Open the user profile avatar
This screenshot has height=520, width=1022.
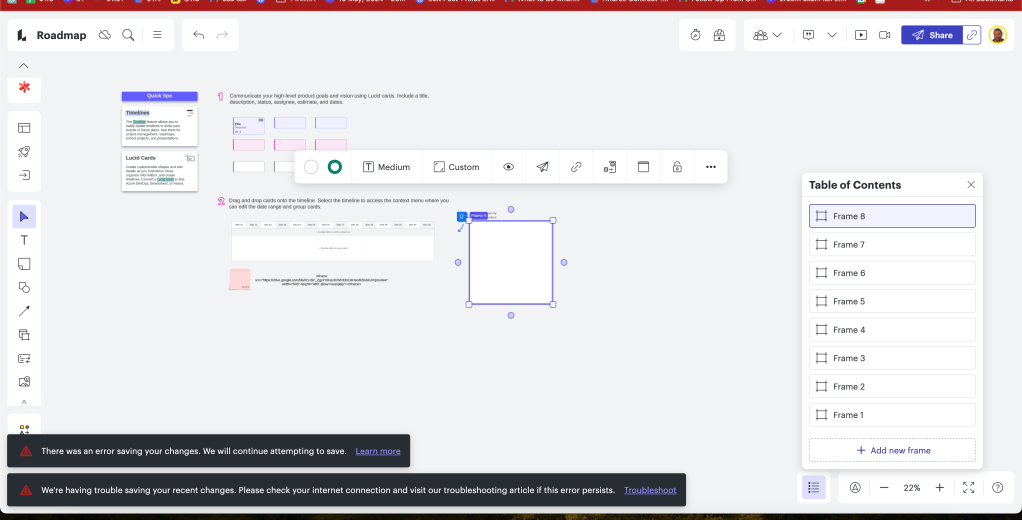[997, 35]
